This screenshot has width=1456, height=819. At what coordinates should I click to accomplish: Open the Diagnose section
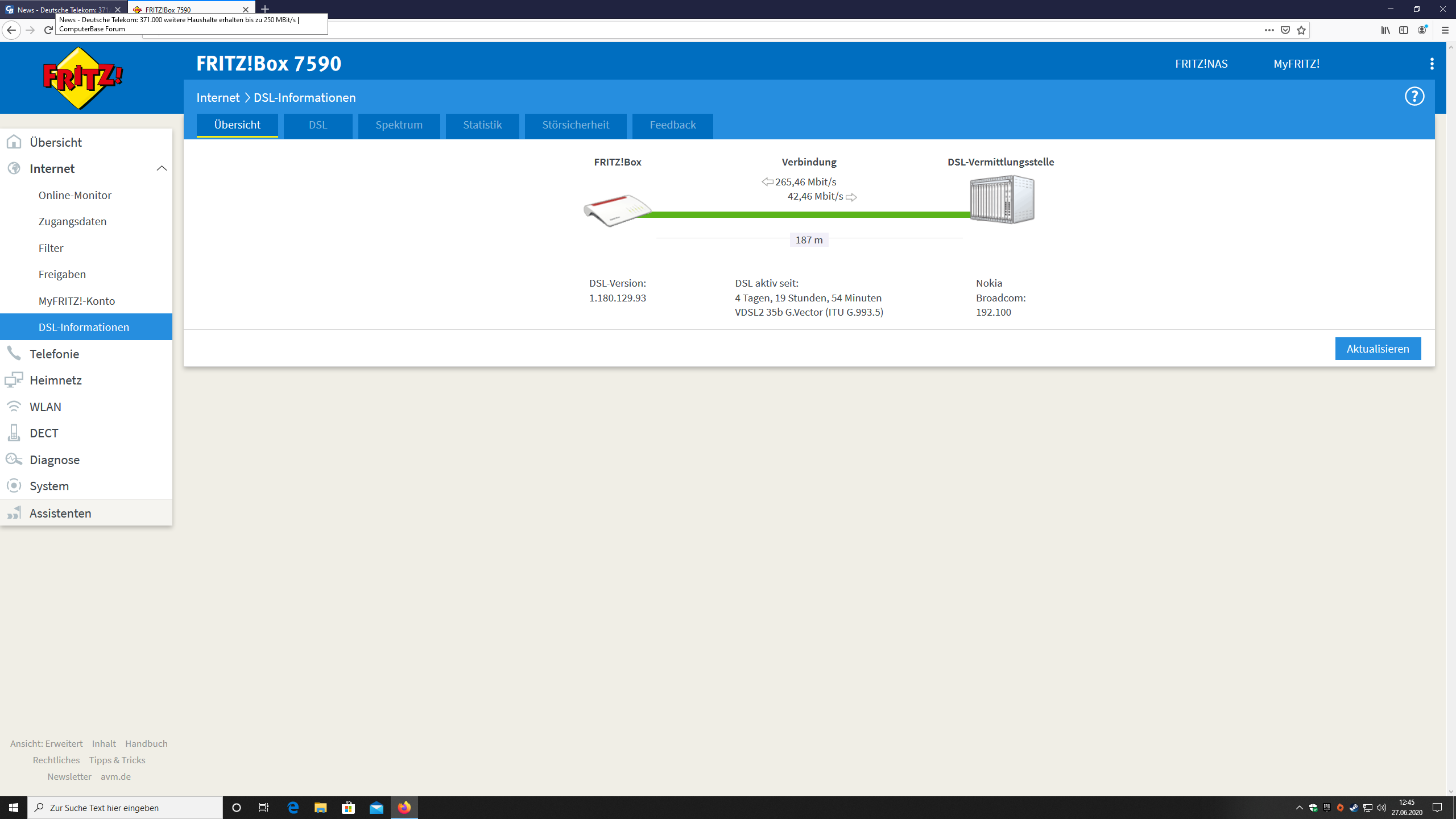pos(55,459)
